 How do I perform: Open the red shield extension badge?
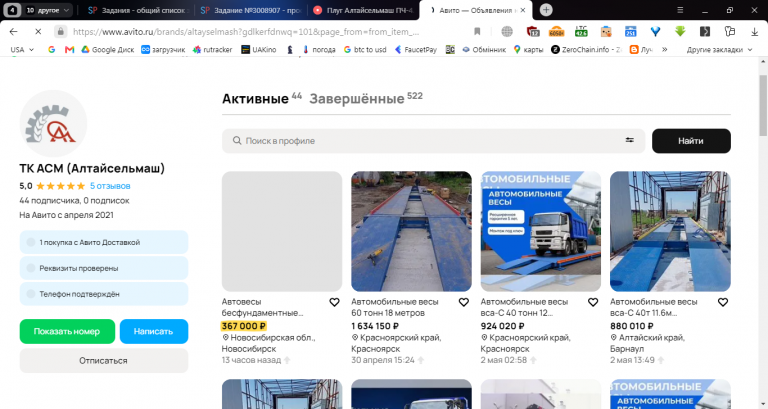pos(533,32)
